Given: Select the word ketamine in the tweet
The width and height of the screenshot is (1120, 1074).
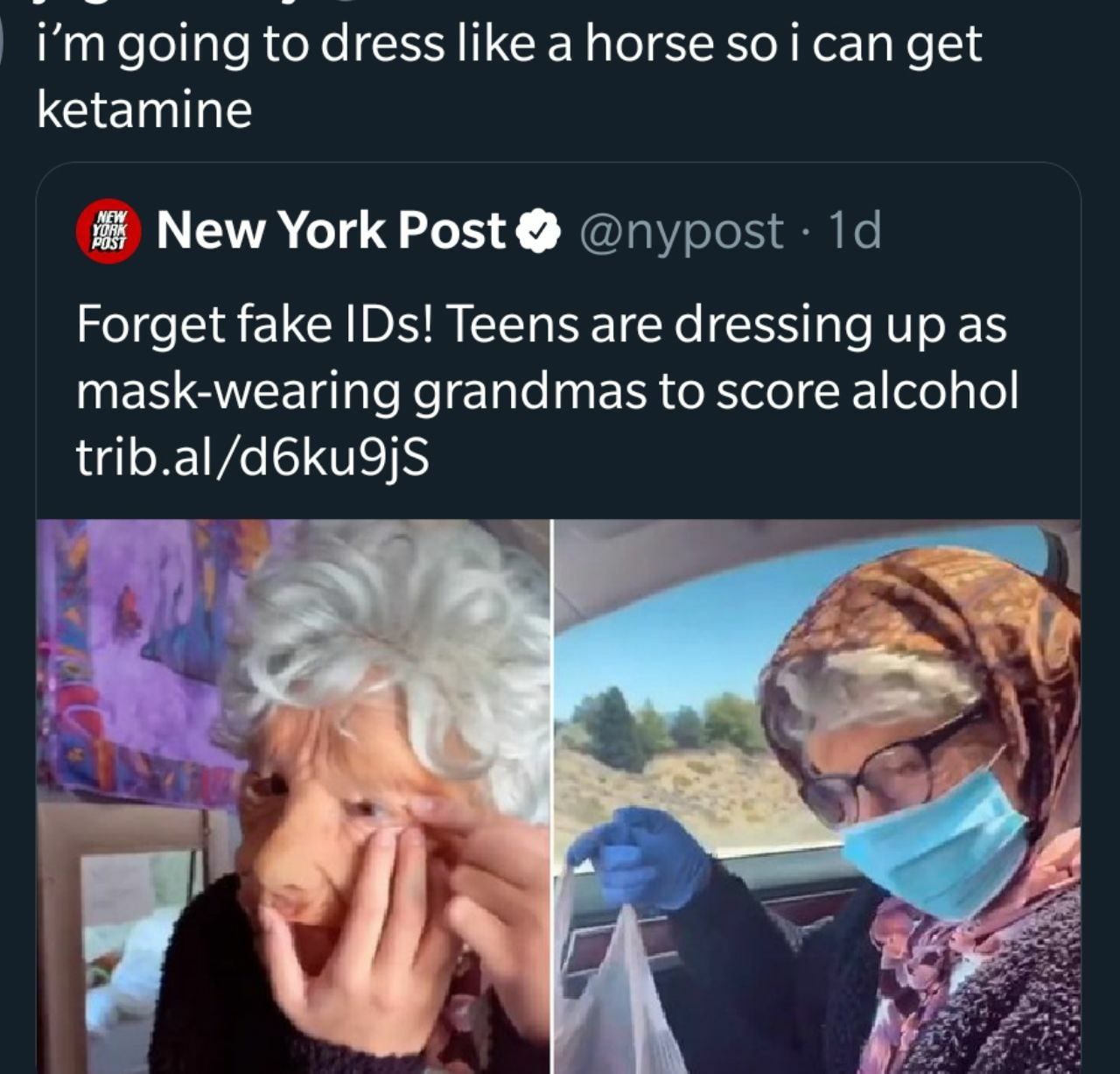Looking at the screenshot, I should tap(144, 110).
